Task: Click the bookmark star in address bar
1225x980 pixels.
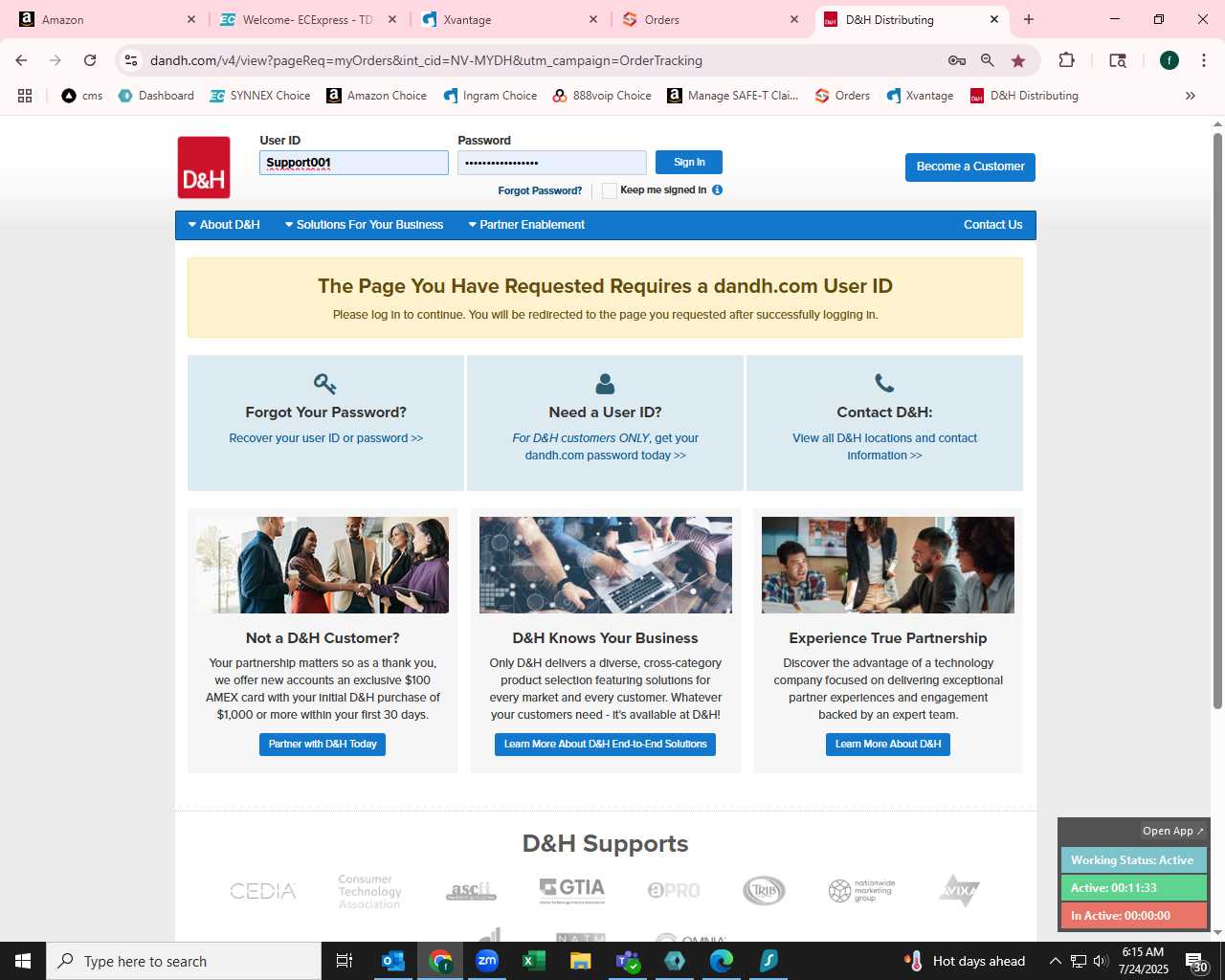Action: pyautogui.click(x=1018, y=60)
